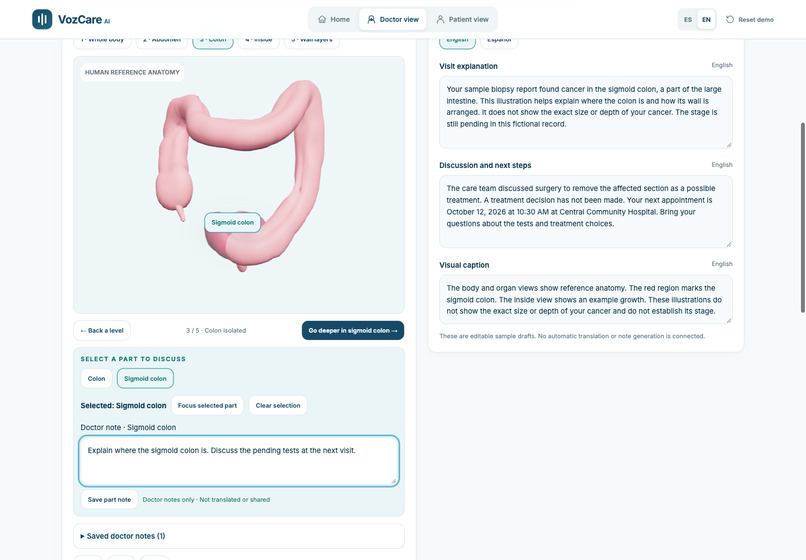
Task: Select the 1 - Whole body level tab
Action: point(102,42)
